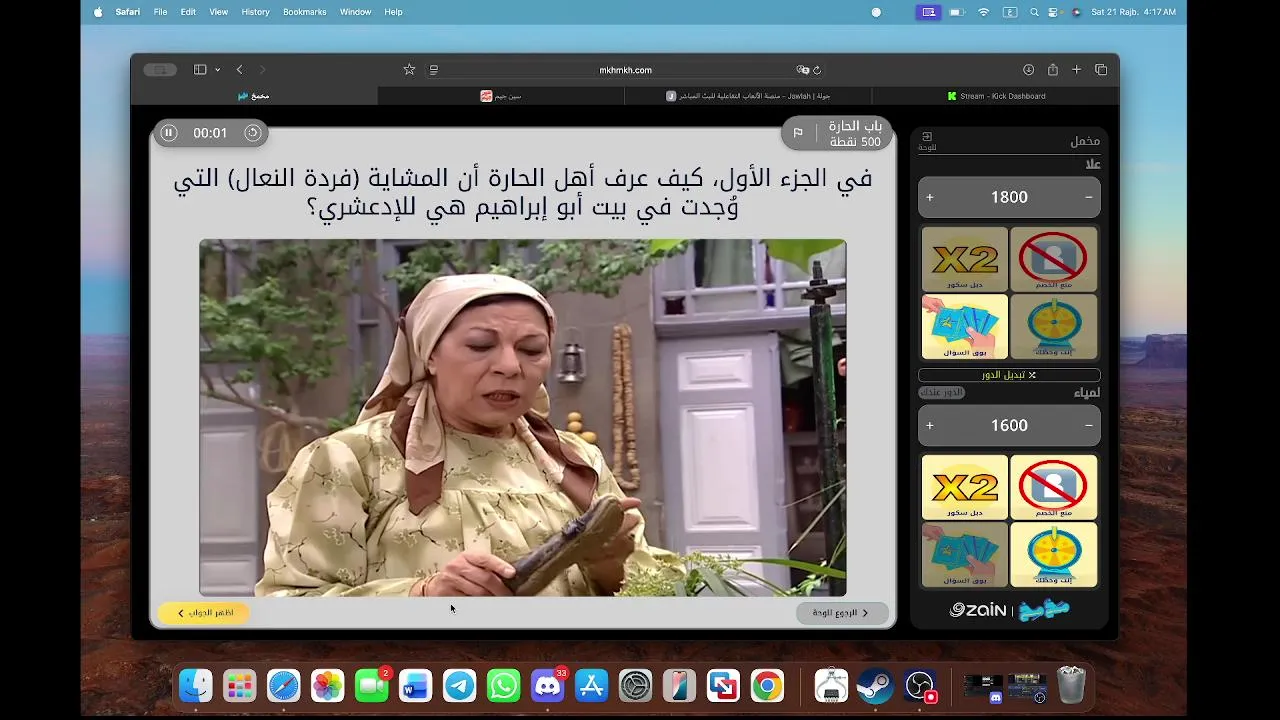Increase لمياء's score with the plus button

930,426
